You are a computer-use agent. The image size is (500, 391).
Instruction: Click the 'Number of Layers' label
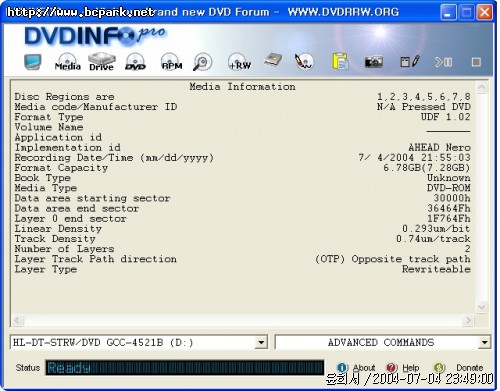point(64,249)
